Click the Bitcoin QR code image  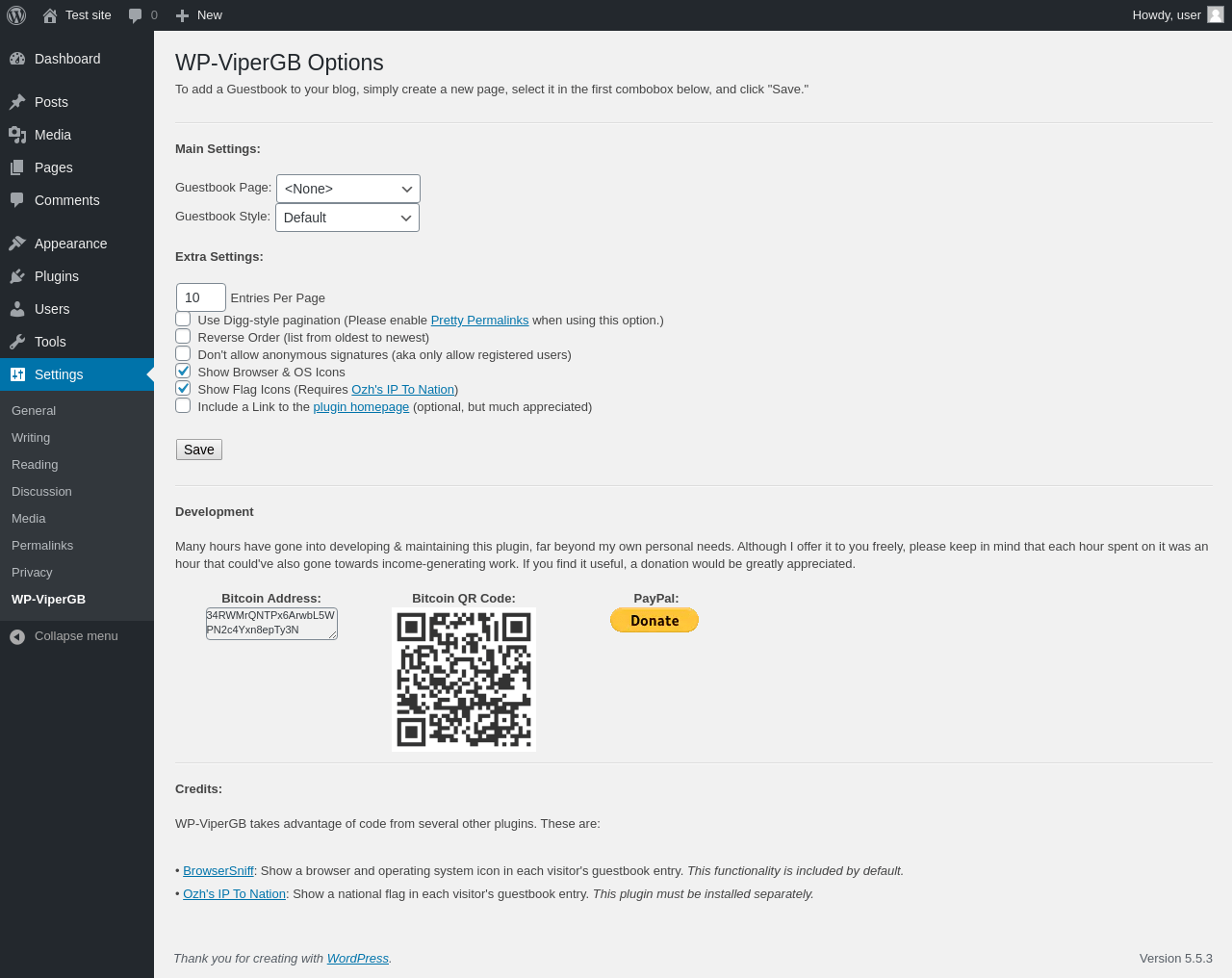(x=464, y=680)
